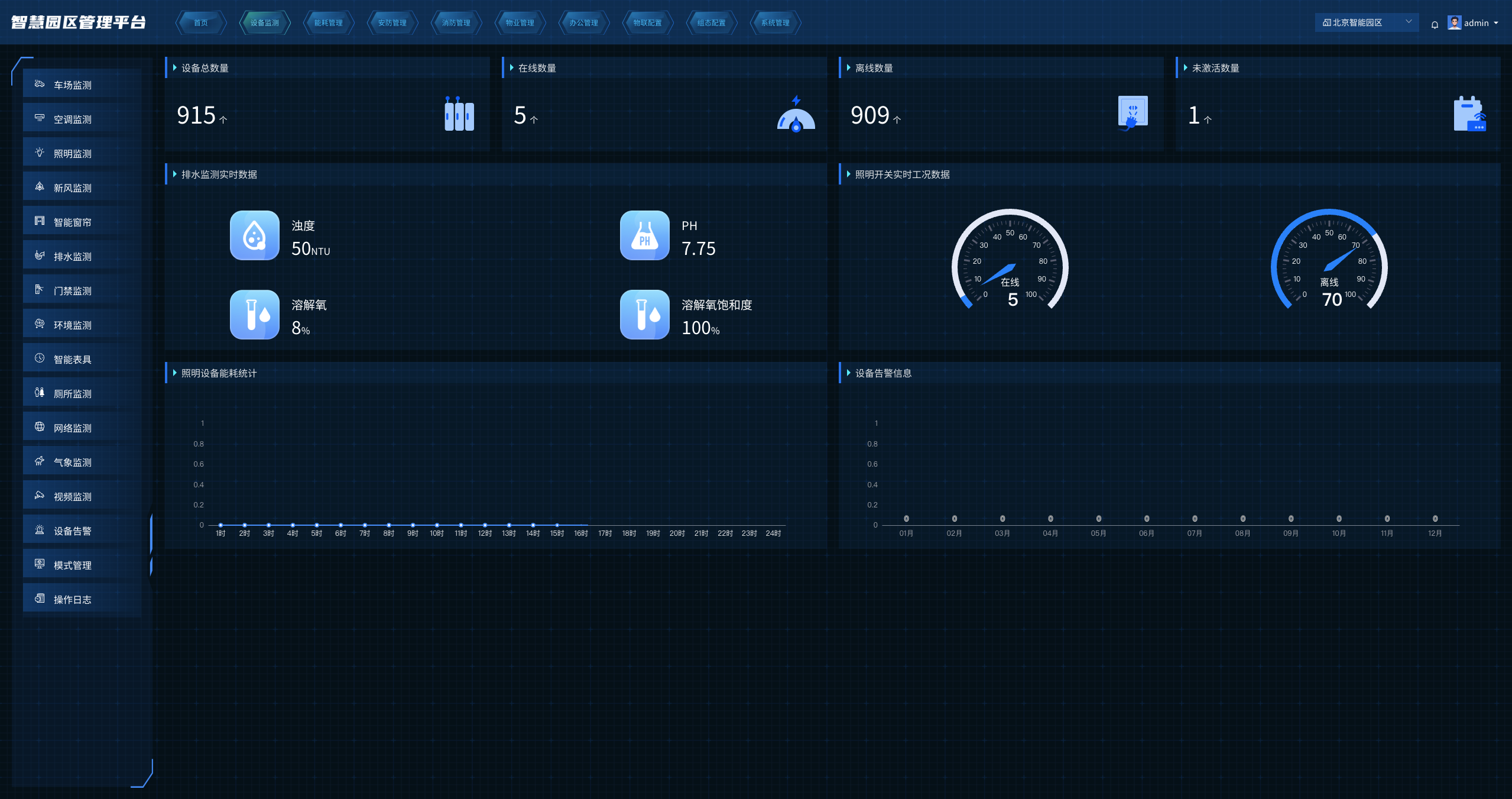This screenshot has width=1512, height=799.
Task: Click the 排水监测实时数据 panel title
Action: (x=219, y=174)
